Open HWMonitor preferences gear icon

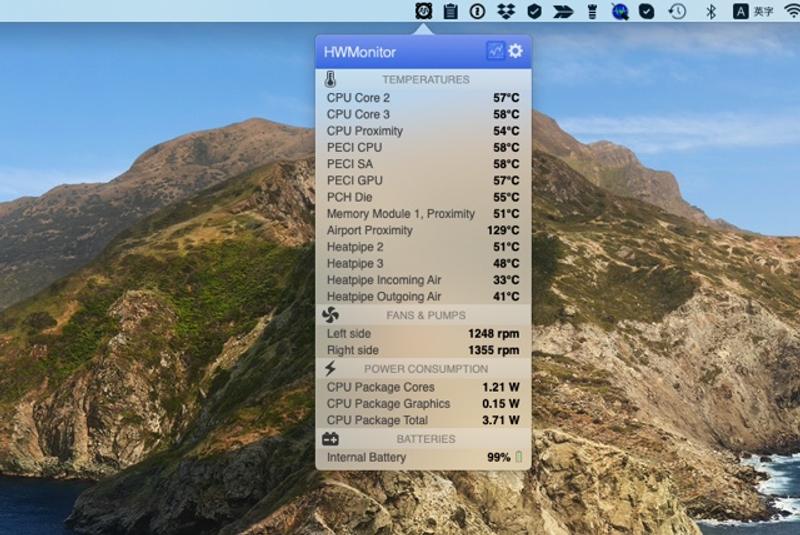tap(516, 51)
